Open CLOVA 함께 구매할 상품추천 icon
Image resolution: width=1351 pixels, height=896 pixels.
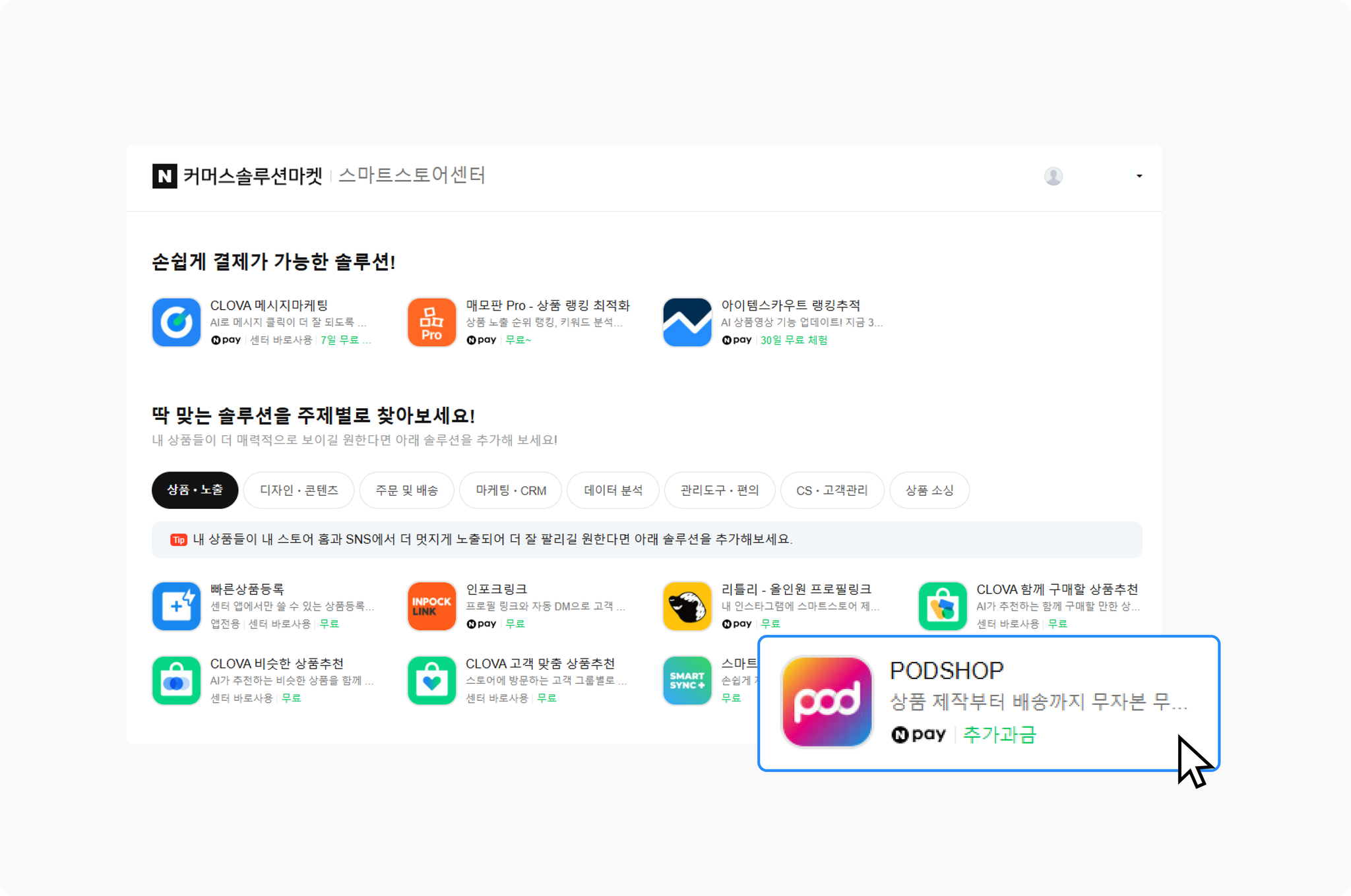[942, 606]
